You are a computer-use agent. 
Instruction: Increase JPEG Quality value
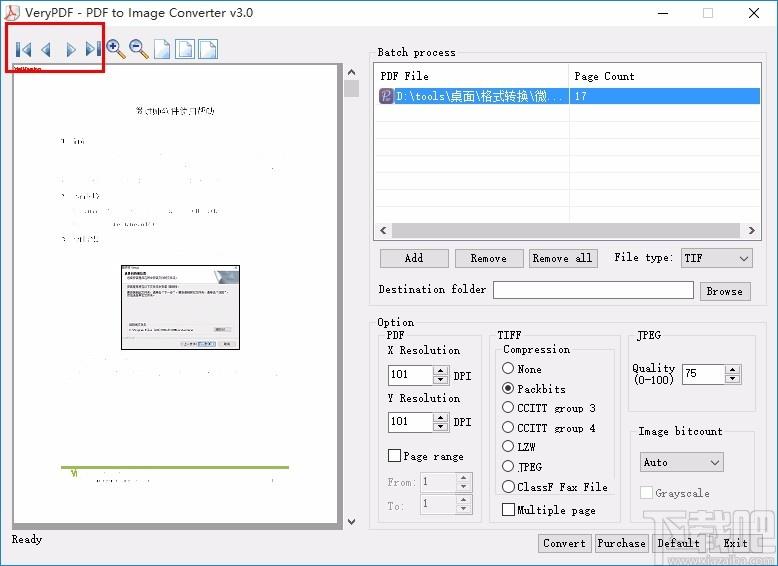point(732,369)
